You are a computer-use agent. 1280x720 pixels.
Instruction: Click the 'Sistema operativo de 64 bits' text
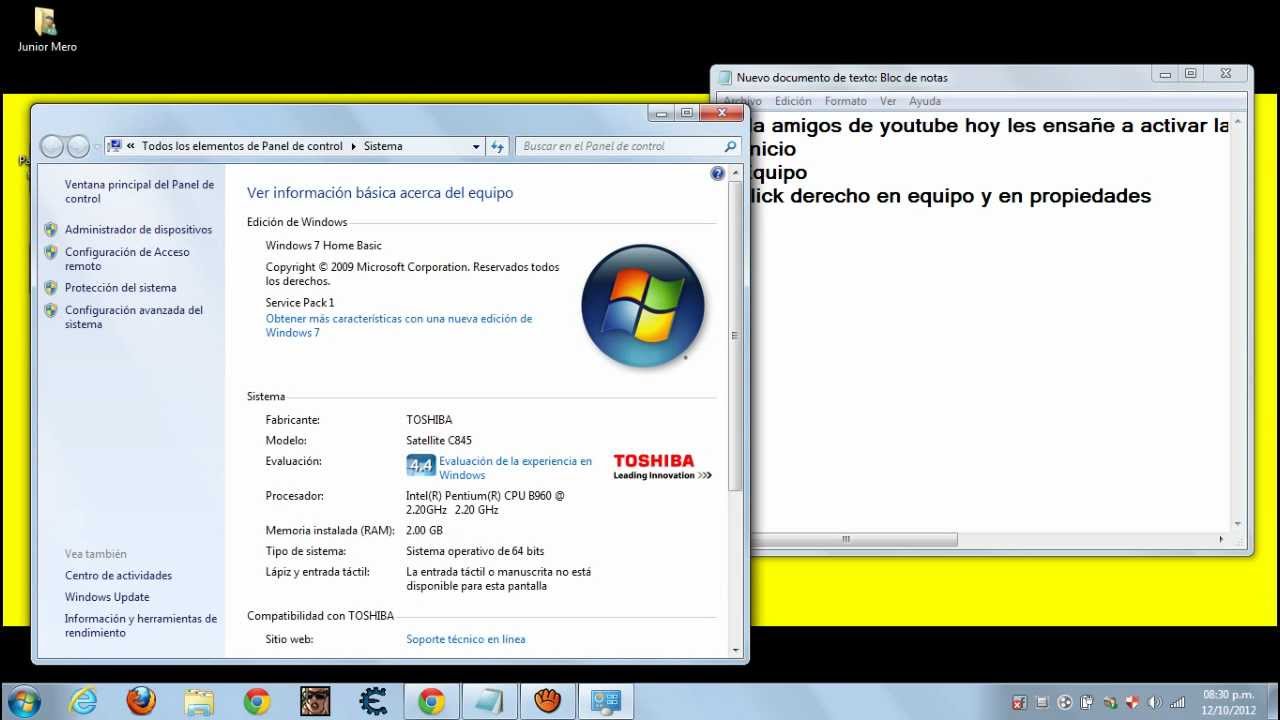475,551
